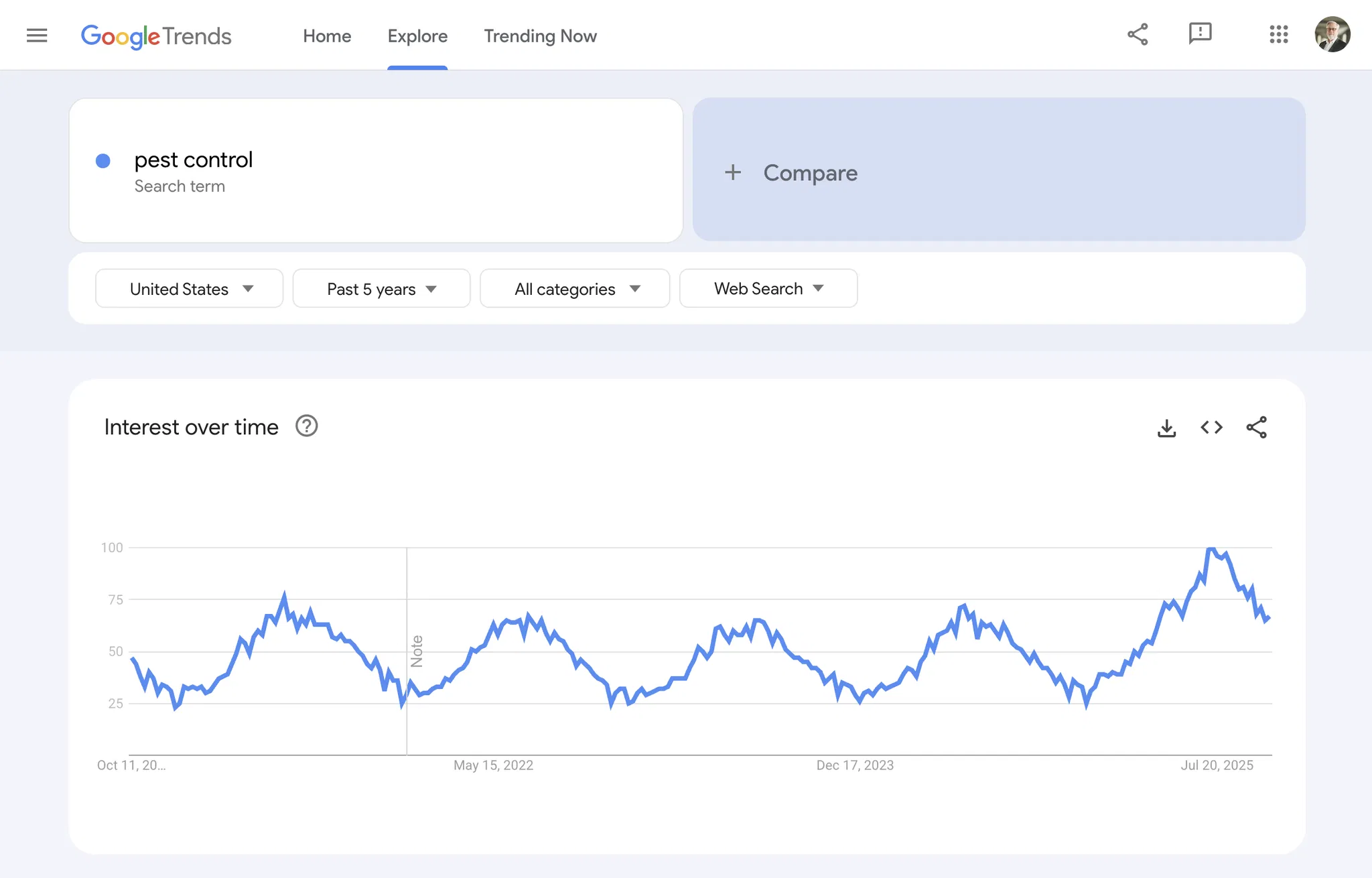Edit the pest control search term
Screen dimensions: 1372x878
[x=194, y=160]
